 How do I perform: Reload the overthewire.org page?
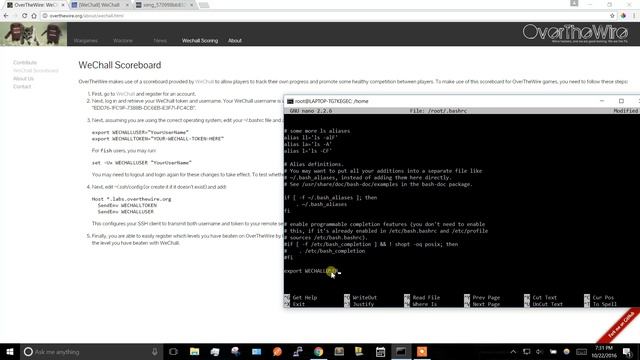[24, 16]
